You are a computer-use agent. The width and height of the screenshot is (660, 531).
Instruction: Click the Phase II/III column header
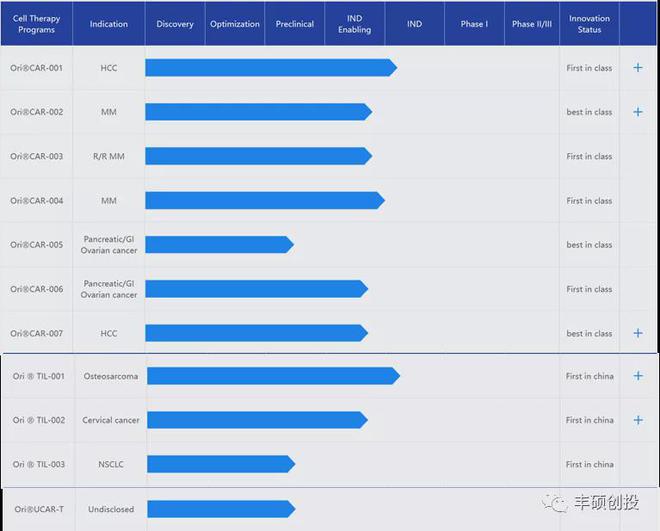coord(532,24)
